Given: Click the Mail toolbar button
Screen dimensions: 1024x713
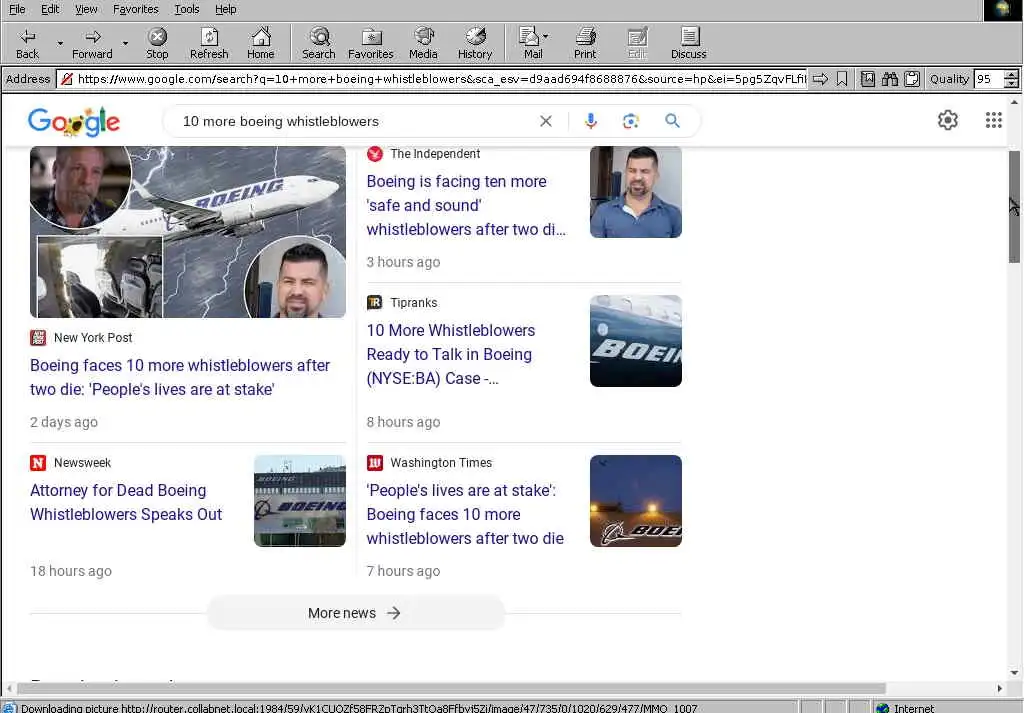Looking at the screenshot, I should pos(532,44).
